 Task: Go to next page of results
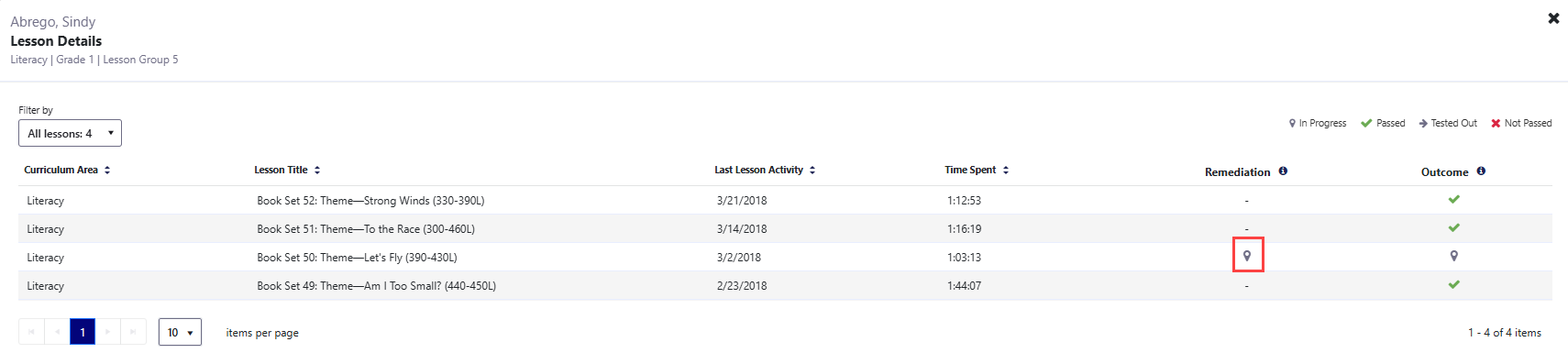108,332
